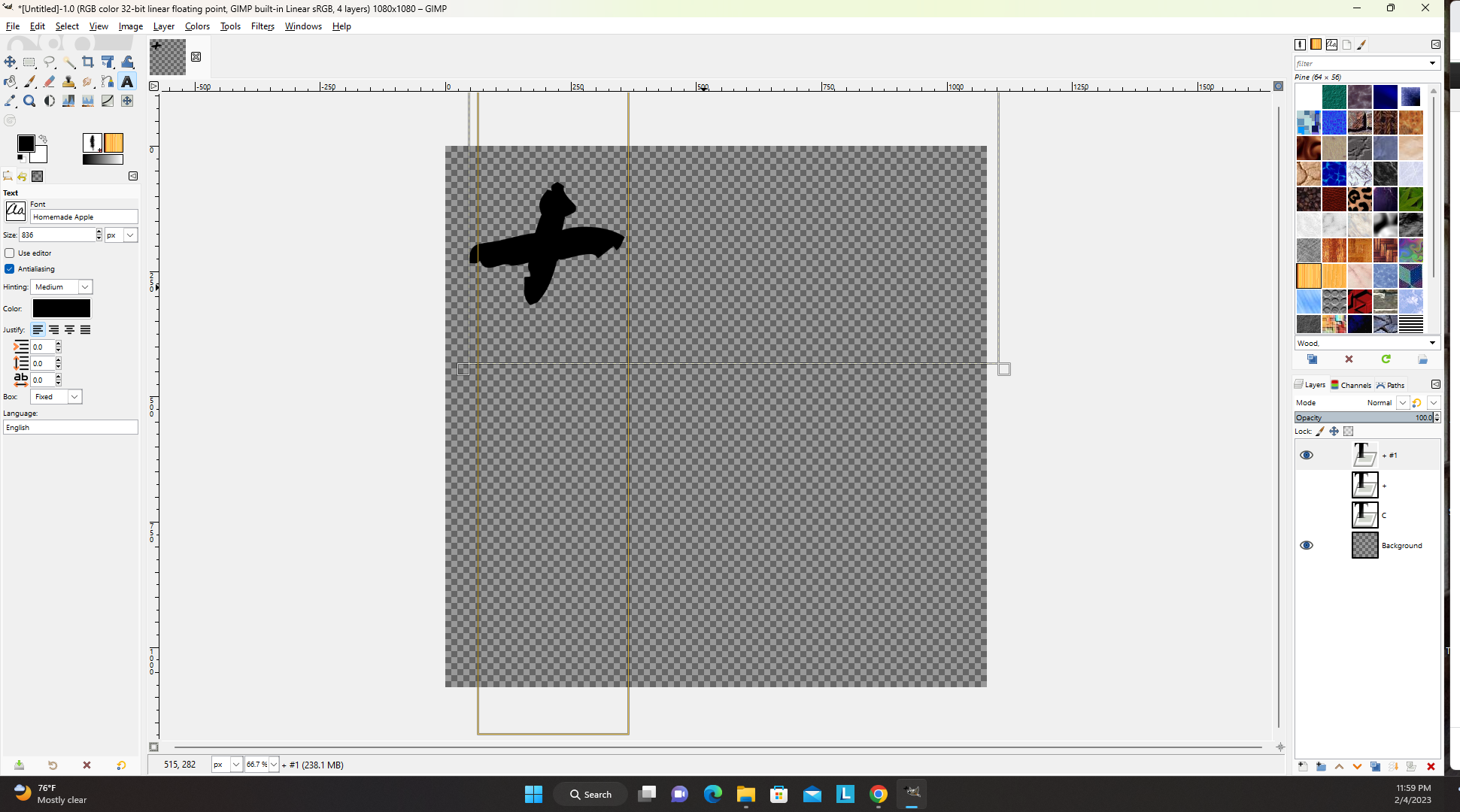
Task: Select the Color Picker eyedropper tool
Action: (x=10, y=101)
